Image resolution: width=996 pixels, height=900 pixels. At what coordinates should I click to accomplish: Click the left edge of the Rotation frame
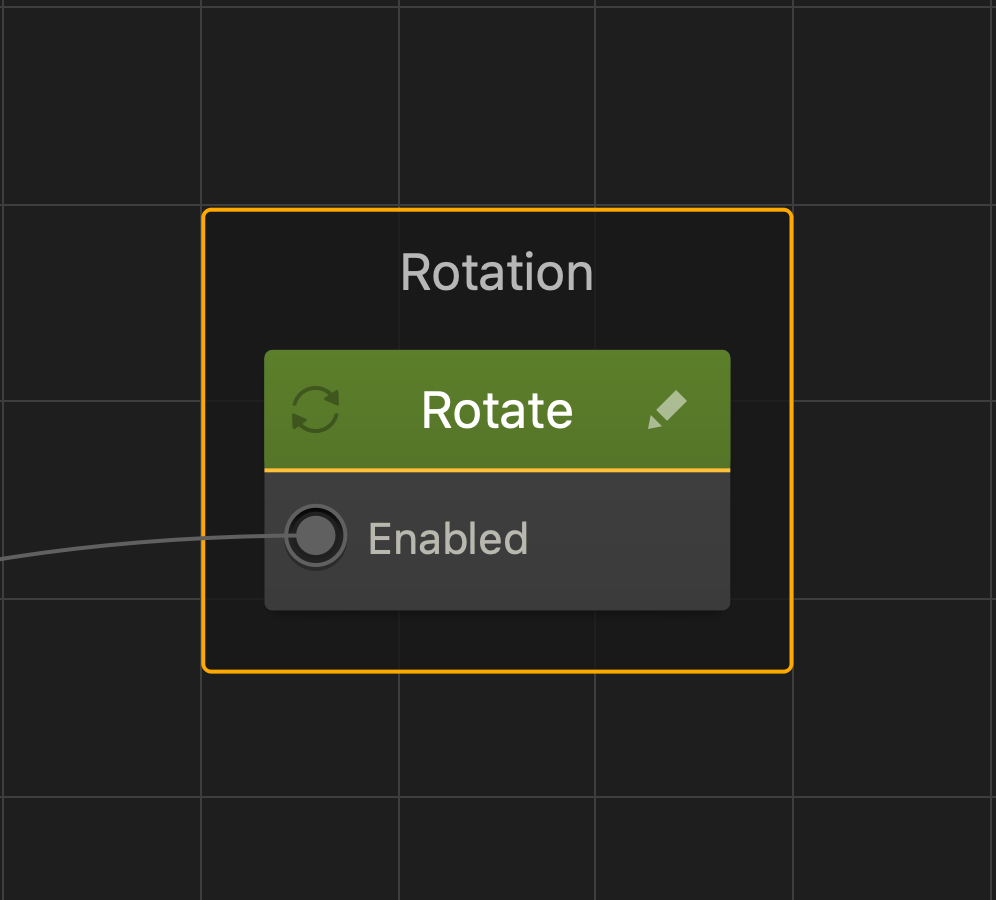point(204,440)
